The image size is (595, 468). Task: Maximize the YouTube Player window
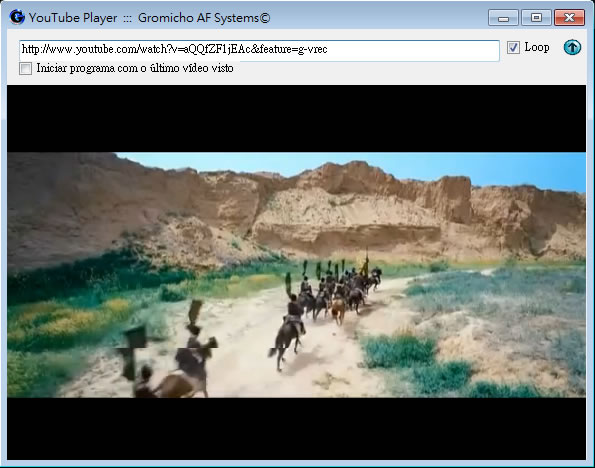tap(536, 18)
